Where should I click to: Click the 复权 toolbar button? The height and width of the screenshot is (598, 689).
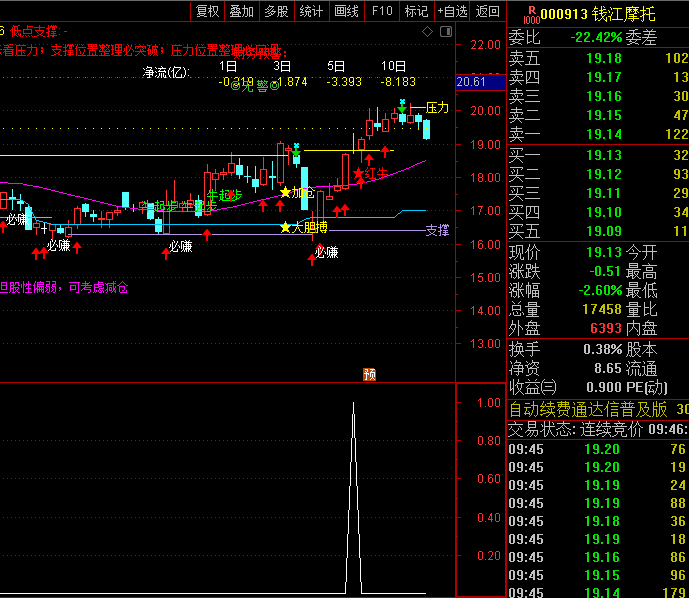coord(207,11)
